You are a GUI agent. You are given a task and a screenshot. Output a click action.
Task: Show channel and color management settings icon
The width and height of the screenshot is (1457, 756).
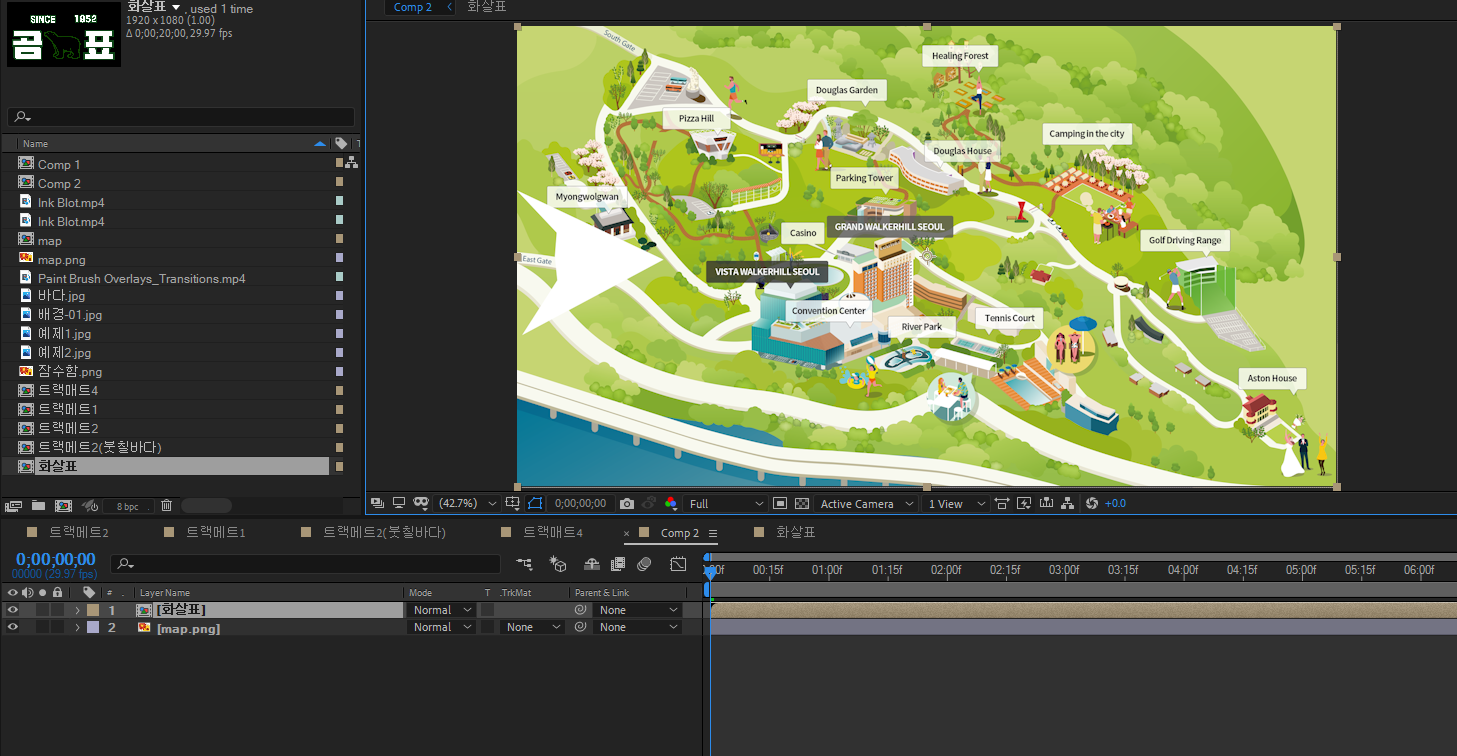[x=670, y=503]
